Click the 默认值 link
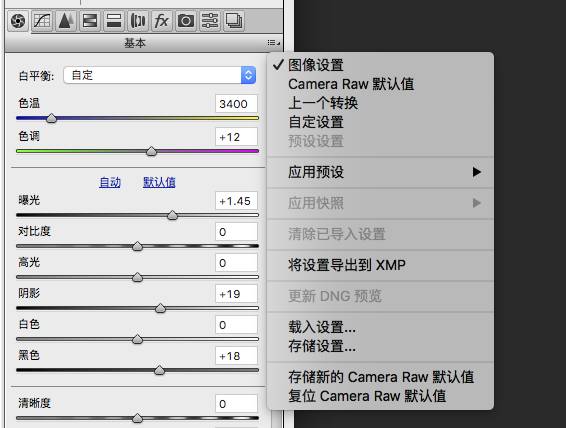The height and width of the screenshot is (428, 566). point(159,182)
